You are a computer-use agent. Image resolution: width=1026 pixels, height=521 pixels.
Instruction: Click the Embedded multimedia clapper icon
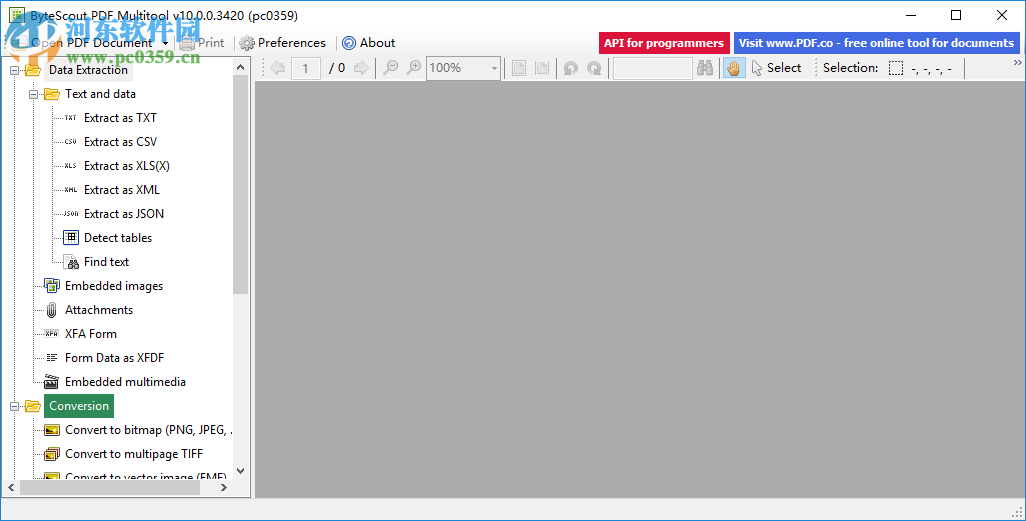[x=52, y=382]
